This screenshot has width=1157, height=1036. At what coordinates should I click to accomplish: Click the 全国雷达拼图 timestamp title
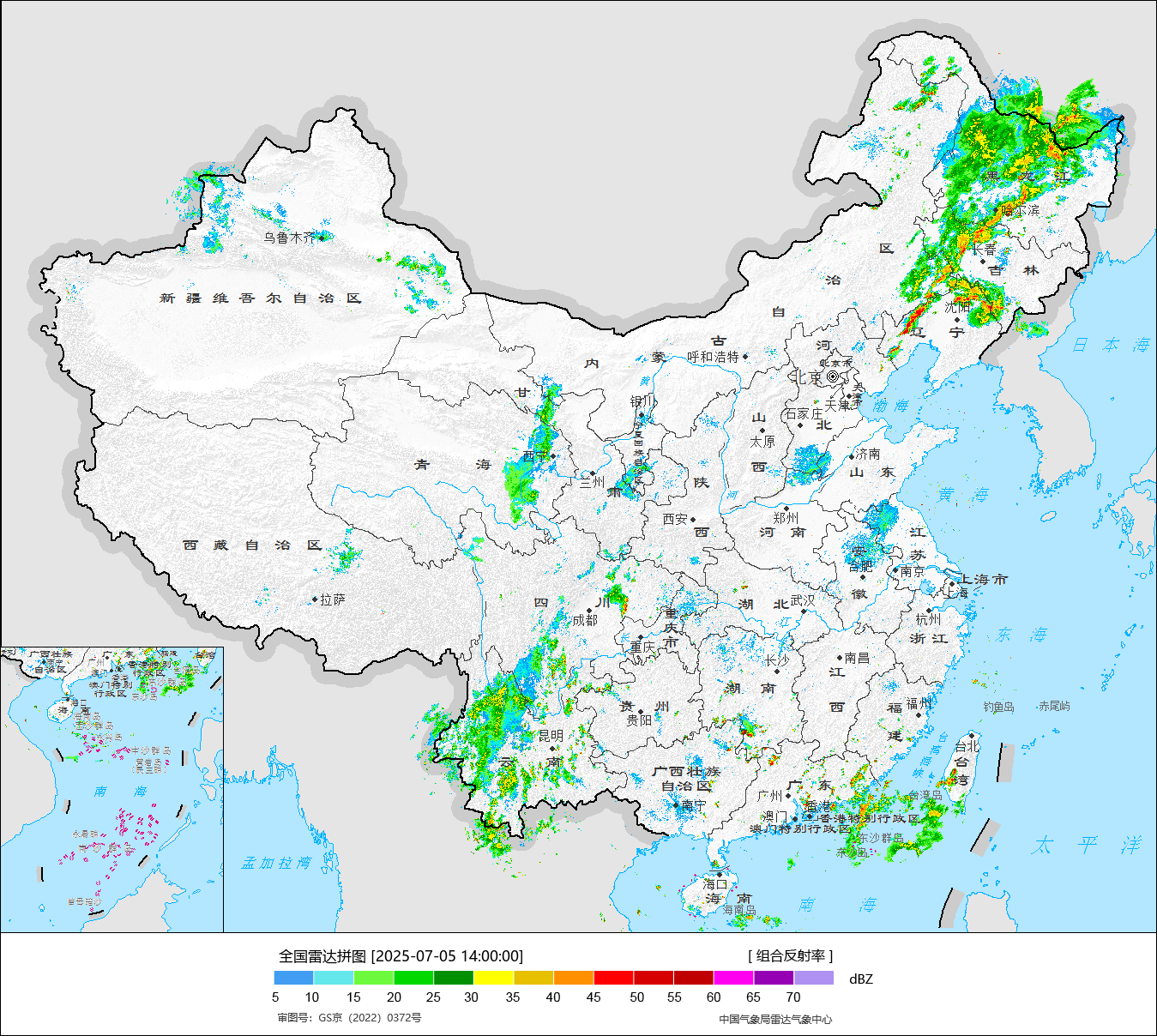(x=401, y=955)
